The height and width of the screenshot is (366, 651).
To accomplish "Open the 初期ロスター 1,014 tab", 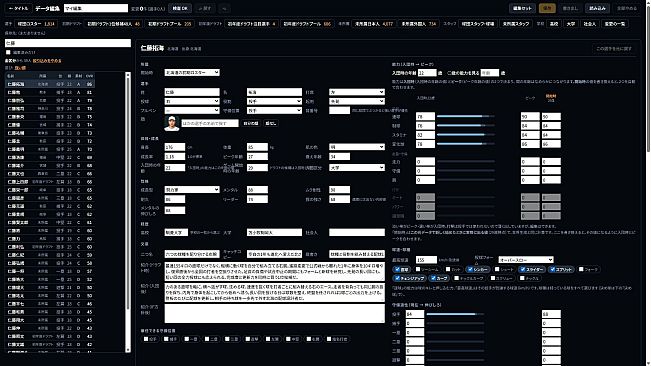I will [x=36, y=24].
